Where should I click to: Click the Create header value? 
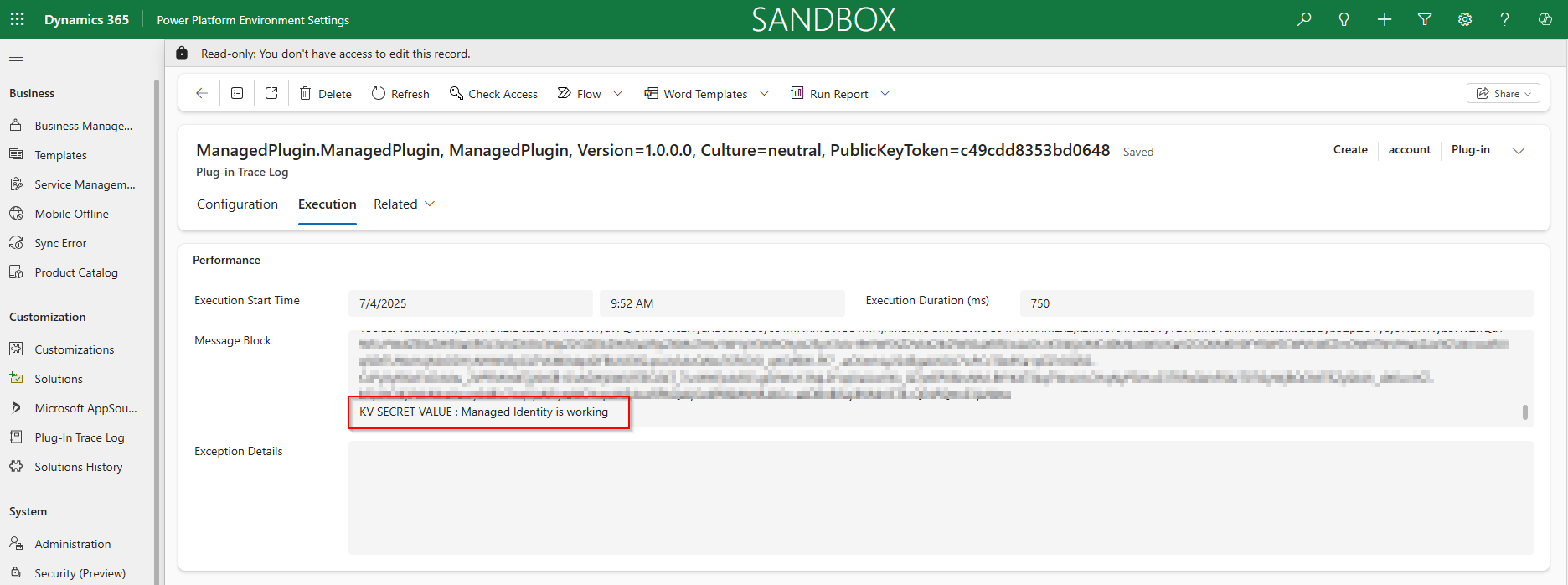pyautogui.click(x=1350, y=149)
